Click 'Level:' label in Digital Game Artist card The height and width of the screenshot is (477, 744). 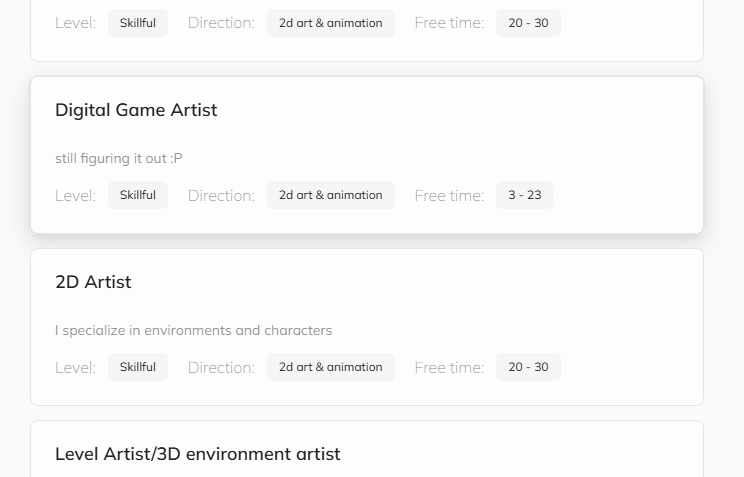pyautogui.click(x=75, y=196)
